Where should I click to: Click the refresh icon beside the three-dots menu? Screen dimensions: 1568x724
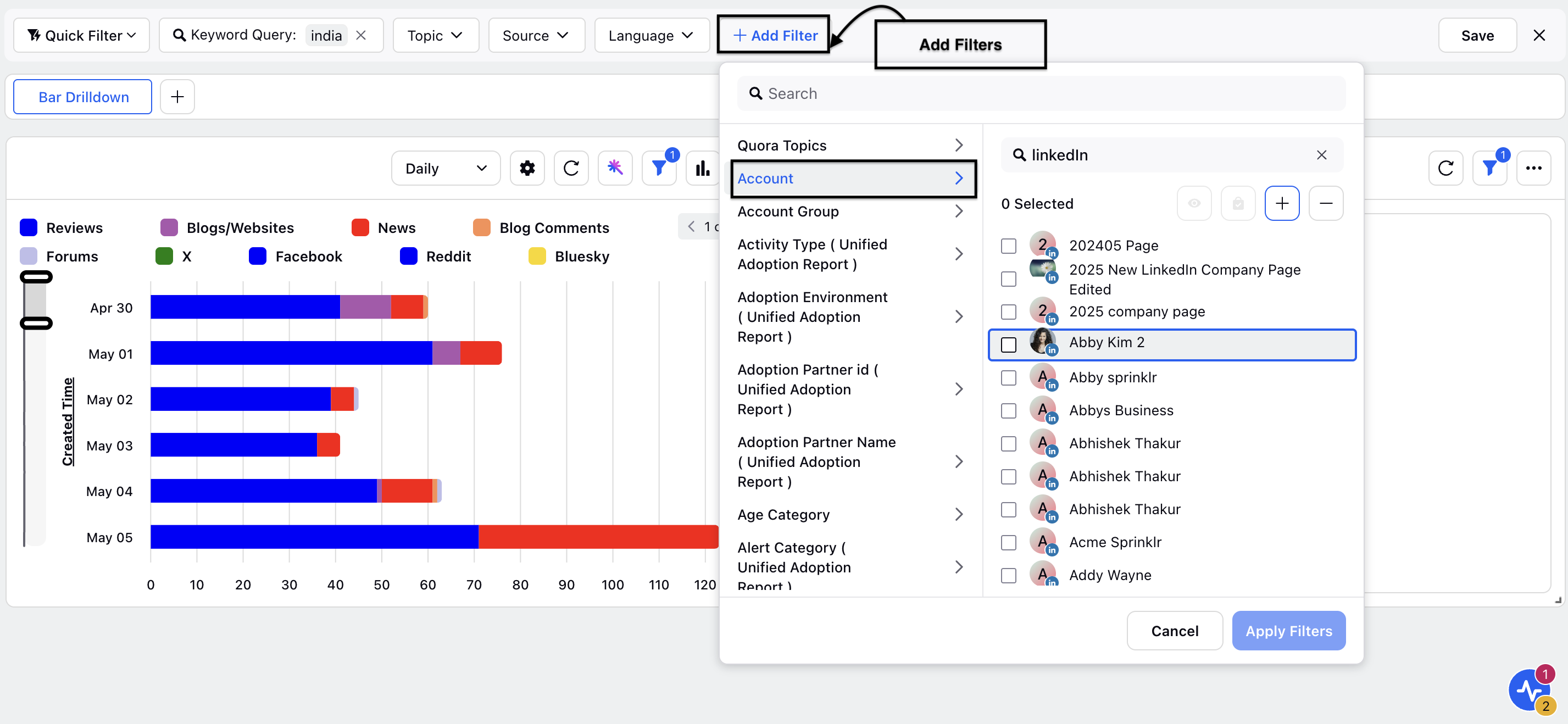click(x=1445, y=168)
